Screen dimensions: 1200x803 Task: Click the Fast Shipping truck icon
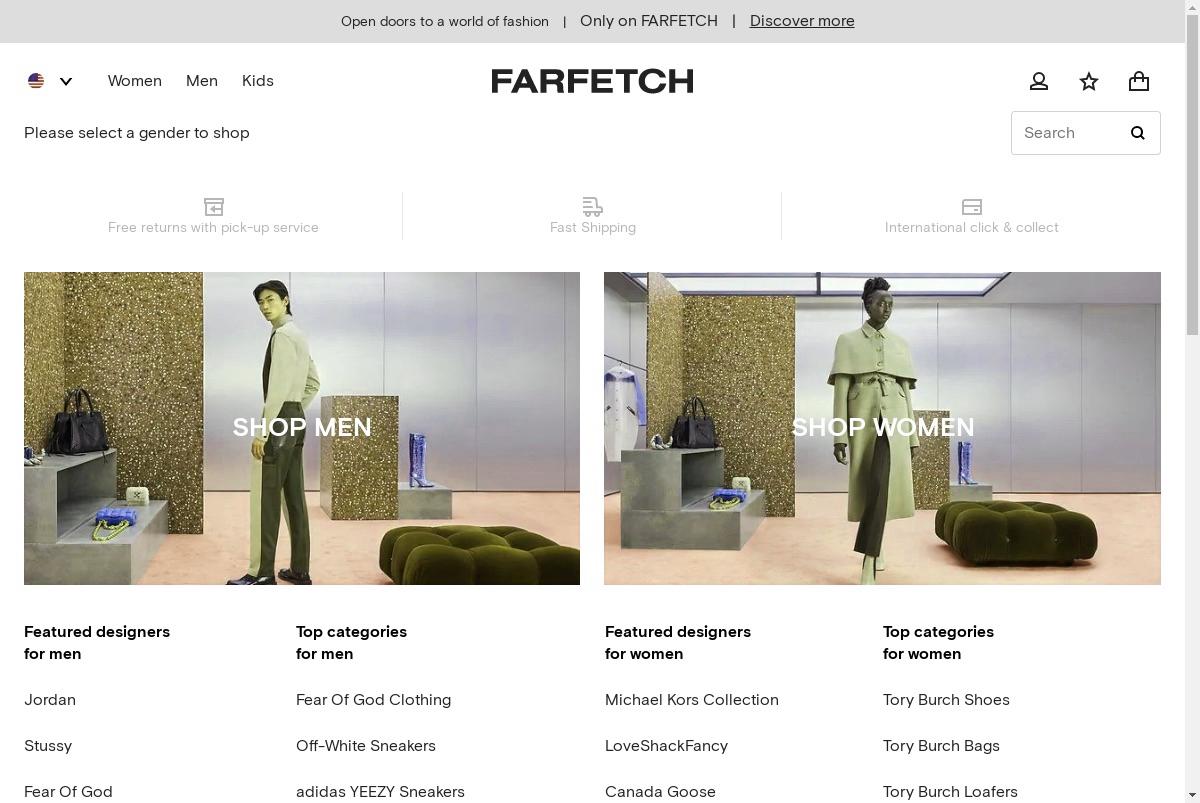[593, 207]
